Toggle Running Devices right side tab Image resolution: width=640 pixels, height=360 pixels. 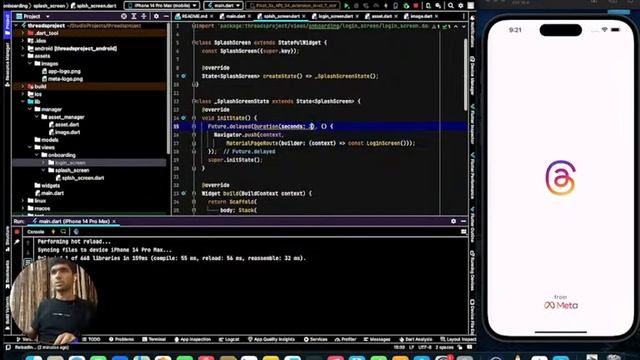tap(473, 271)
